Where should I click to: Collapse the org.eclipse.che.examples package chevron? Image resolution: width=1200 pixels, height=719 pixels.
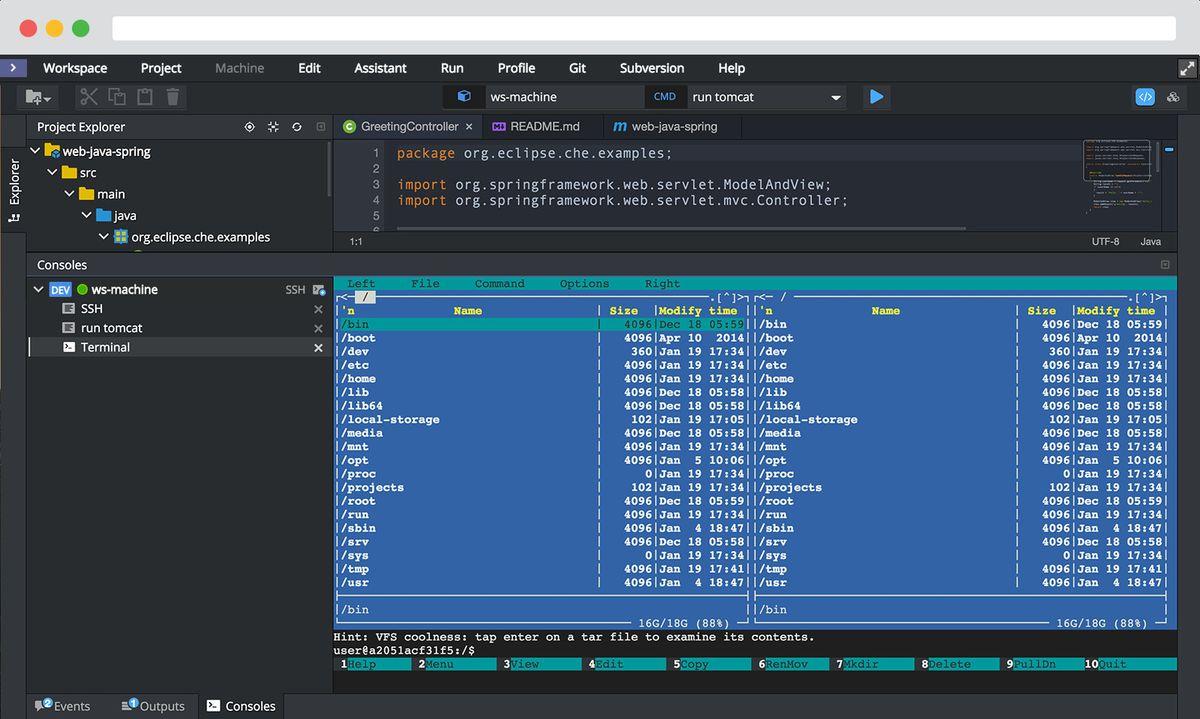pyautogui.click(x=103, y=237)
